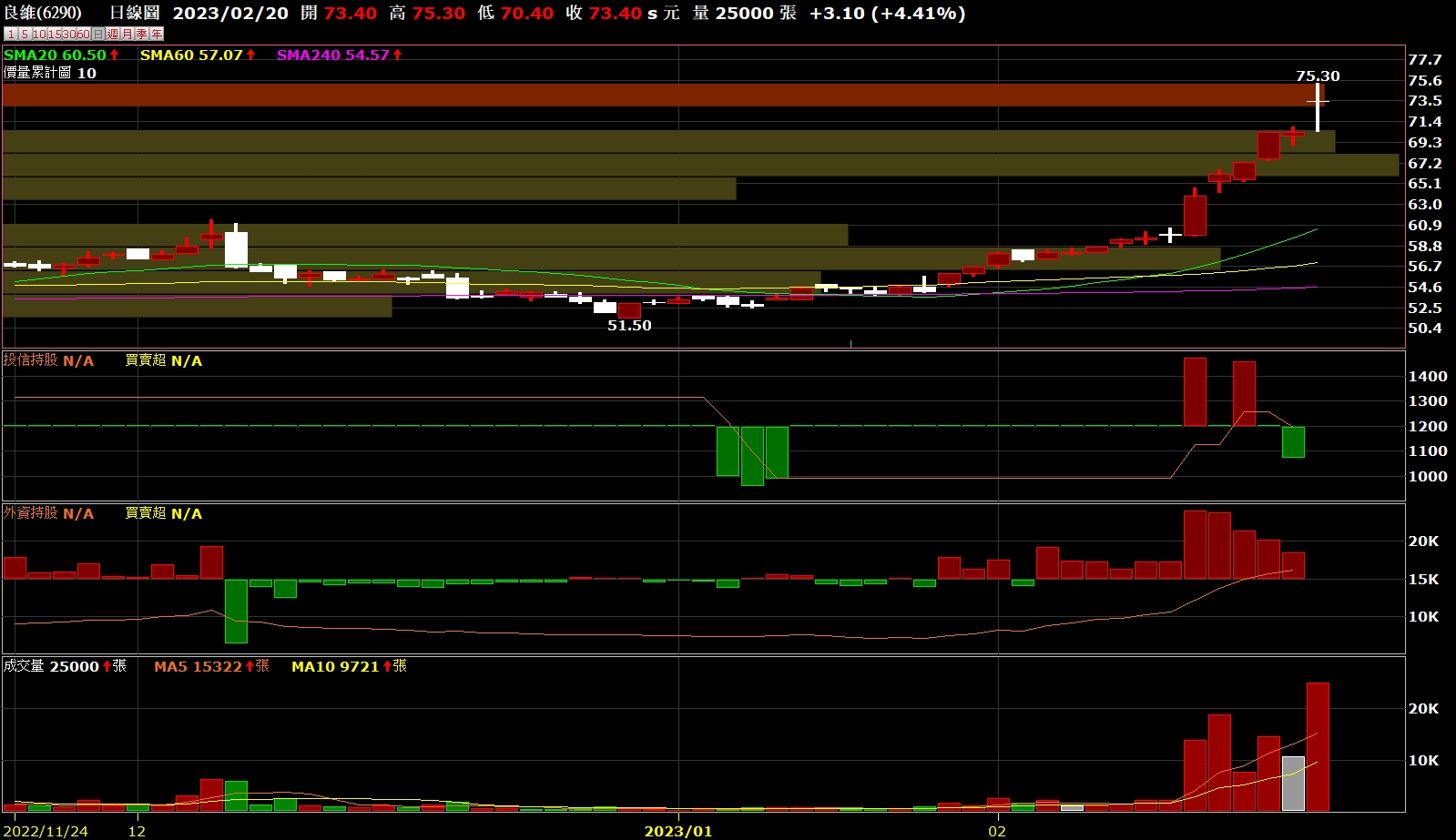Switch to monthly (月) chart period

click(x=127, y=34)
